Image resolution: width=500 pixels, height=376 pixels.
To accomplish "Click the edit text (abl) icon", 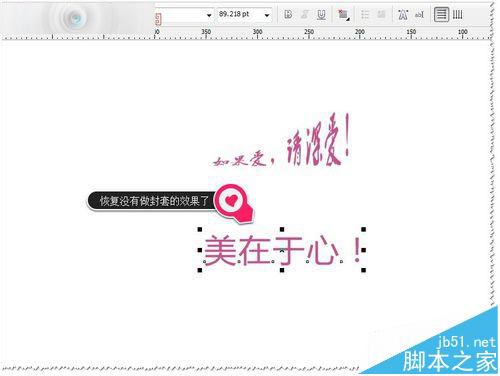I will (419, 14).
